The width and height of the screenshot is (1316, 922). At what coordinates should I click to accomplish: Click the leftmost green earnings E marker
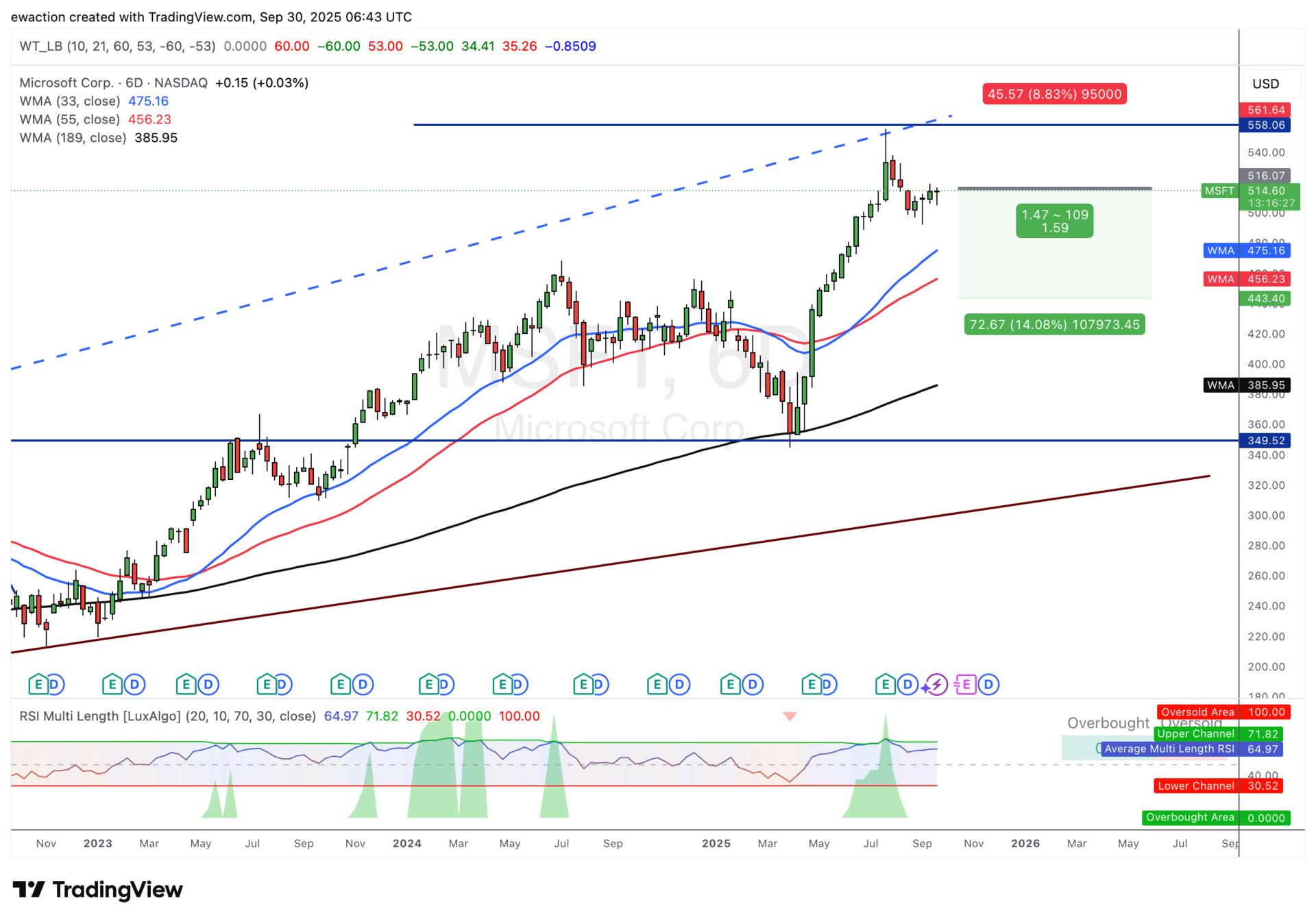click(38, 684)
